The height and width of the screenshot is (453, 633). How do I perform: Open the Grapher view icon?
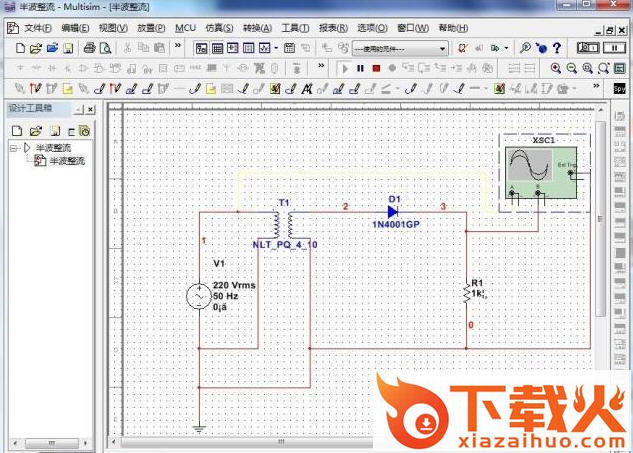(264, 48)
